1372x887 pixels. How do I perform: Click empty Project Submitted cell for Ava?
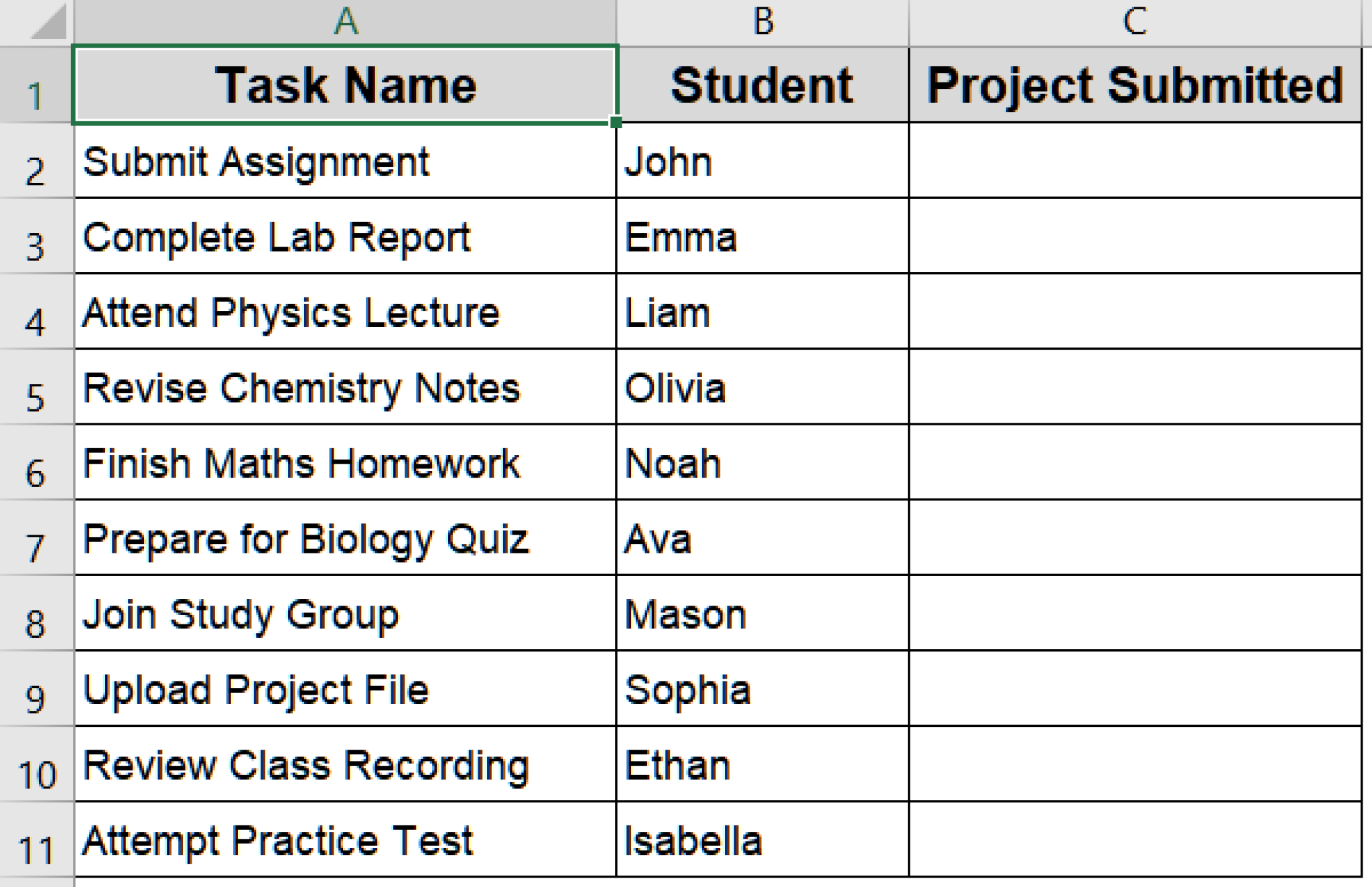click(1135, 538)
